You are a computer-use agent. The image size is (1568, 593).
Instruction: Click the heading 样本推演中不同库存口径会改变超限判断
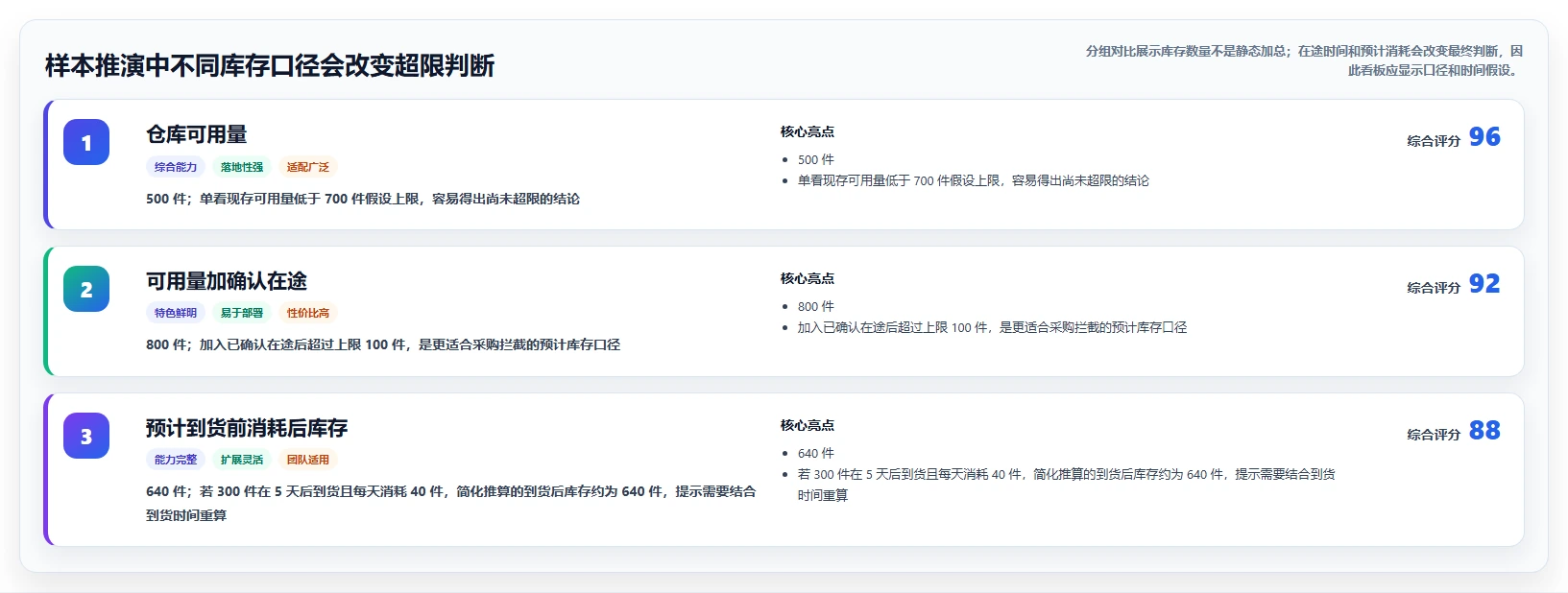pyautogui.click(x=270, y=65)
